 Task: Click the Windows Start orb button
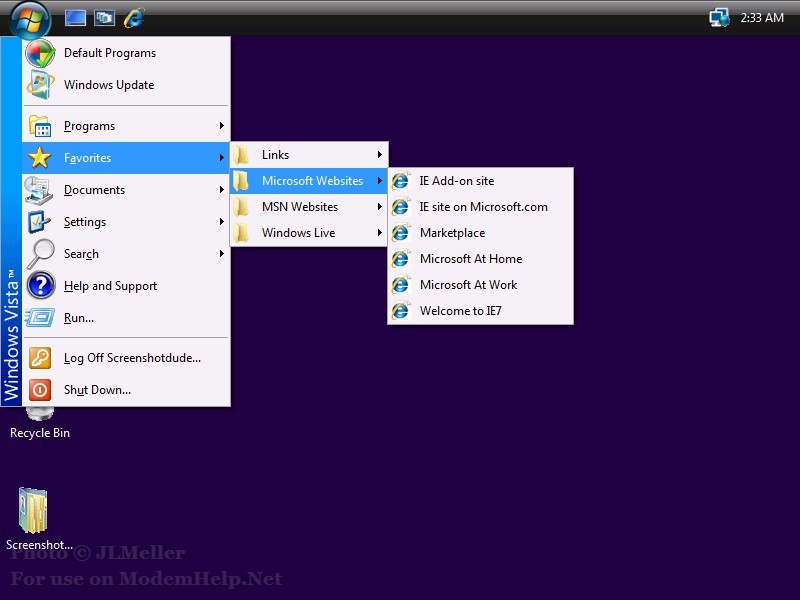point(30,18)
